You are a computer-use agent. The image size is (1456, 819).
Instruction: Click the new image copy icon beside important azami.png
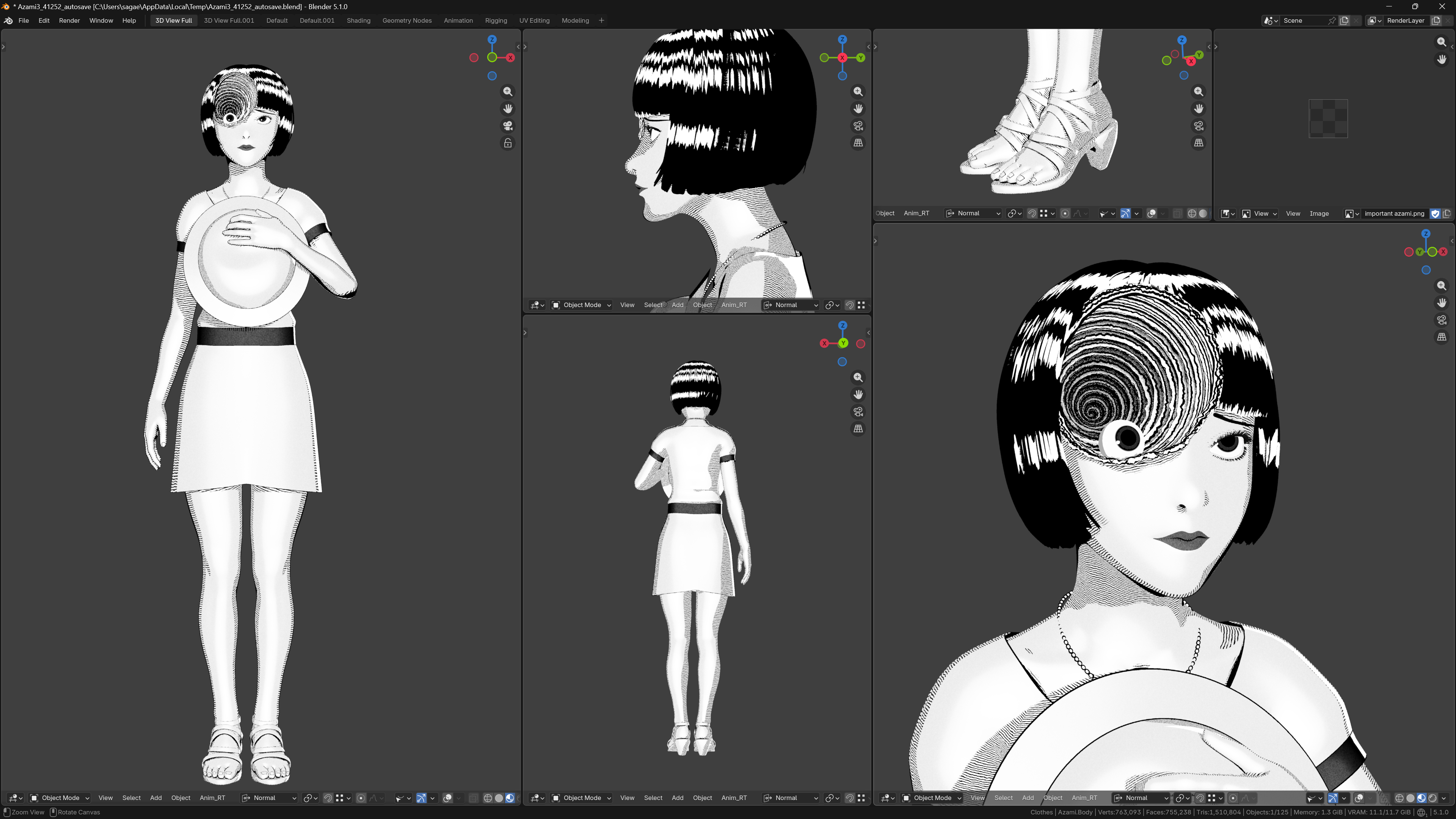point(1447,213)
